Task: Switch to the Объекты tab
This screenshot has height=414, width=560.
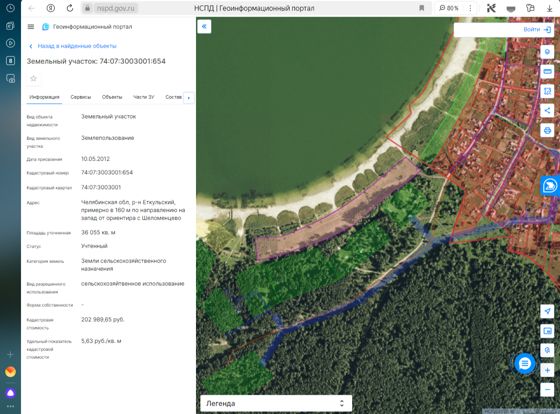Action: click(112, 97)
